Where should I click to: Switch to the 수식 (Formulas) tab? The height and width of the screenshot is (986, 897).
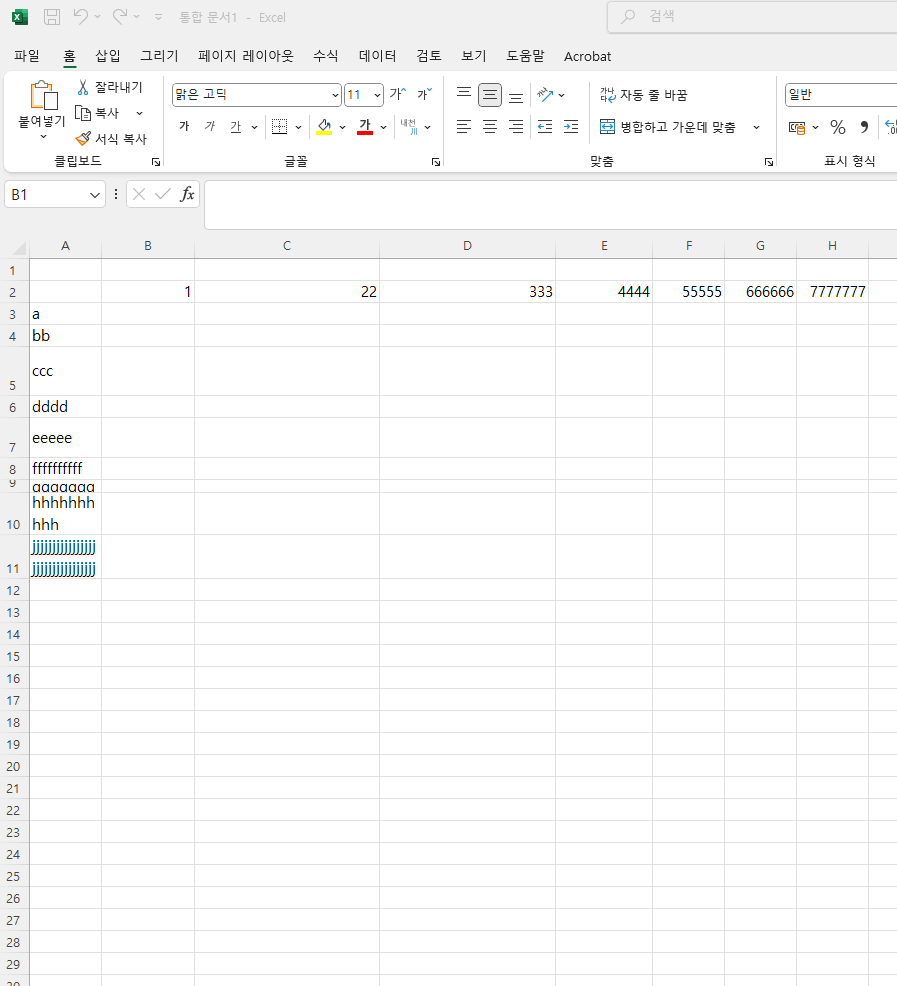(x=326, y=56)
